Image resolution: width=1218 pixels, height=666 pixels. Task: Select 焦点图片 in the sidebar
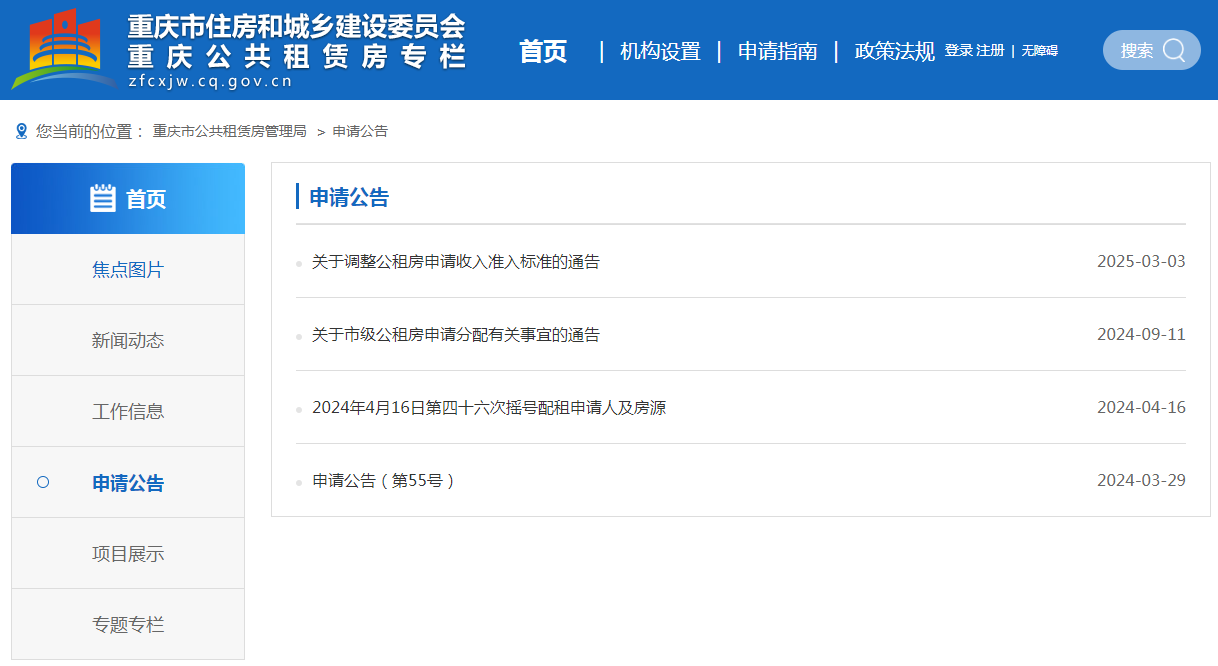click(x=128, y=270)
